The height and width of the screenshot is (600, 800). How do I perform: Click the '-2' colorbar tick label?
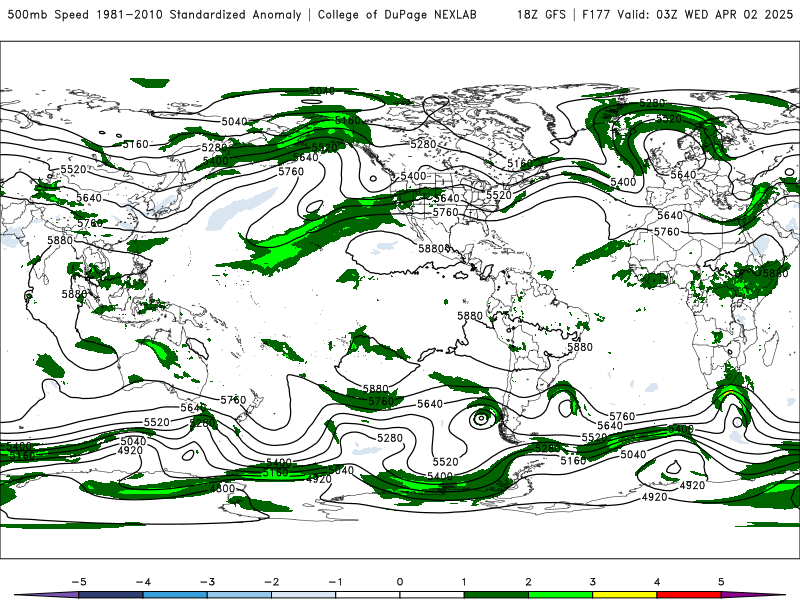point(271,582)
